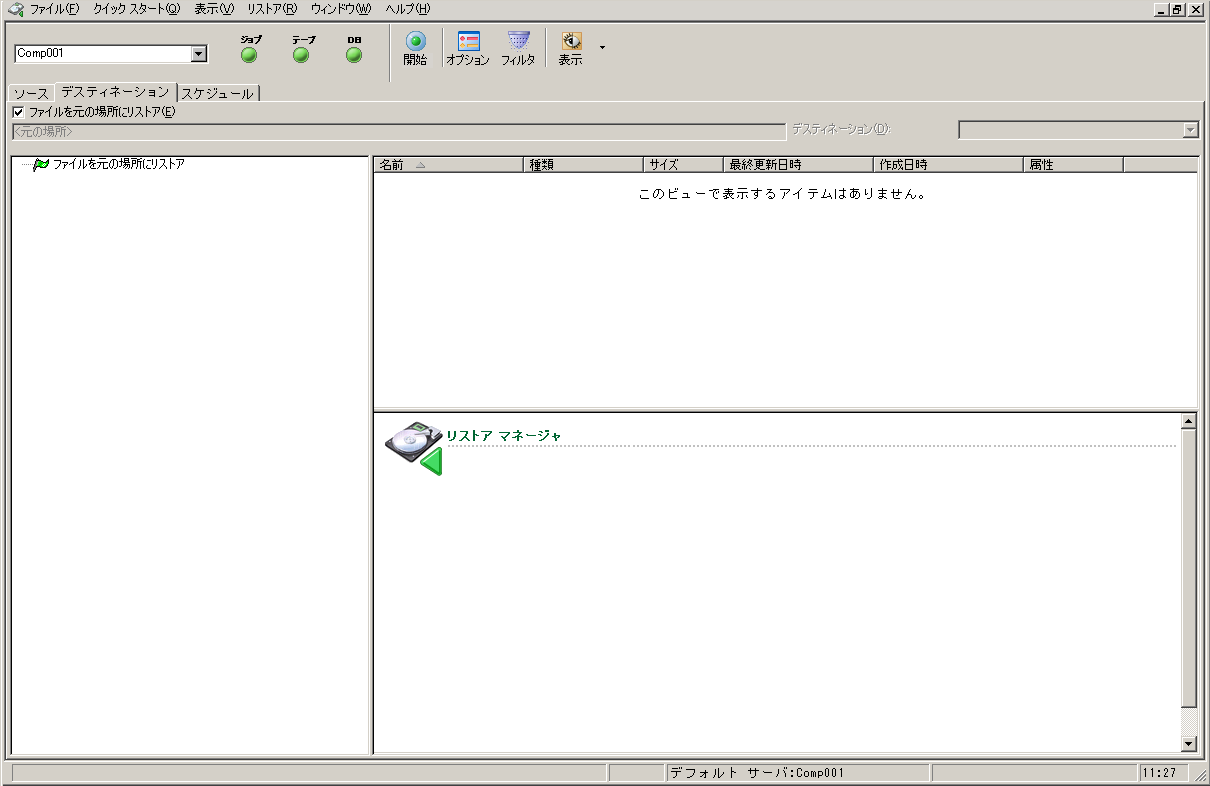This screenshot has width=1210, height=786.
Task: Sort by サイズ column header
Action: pos(683,165)
